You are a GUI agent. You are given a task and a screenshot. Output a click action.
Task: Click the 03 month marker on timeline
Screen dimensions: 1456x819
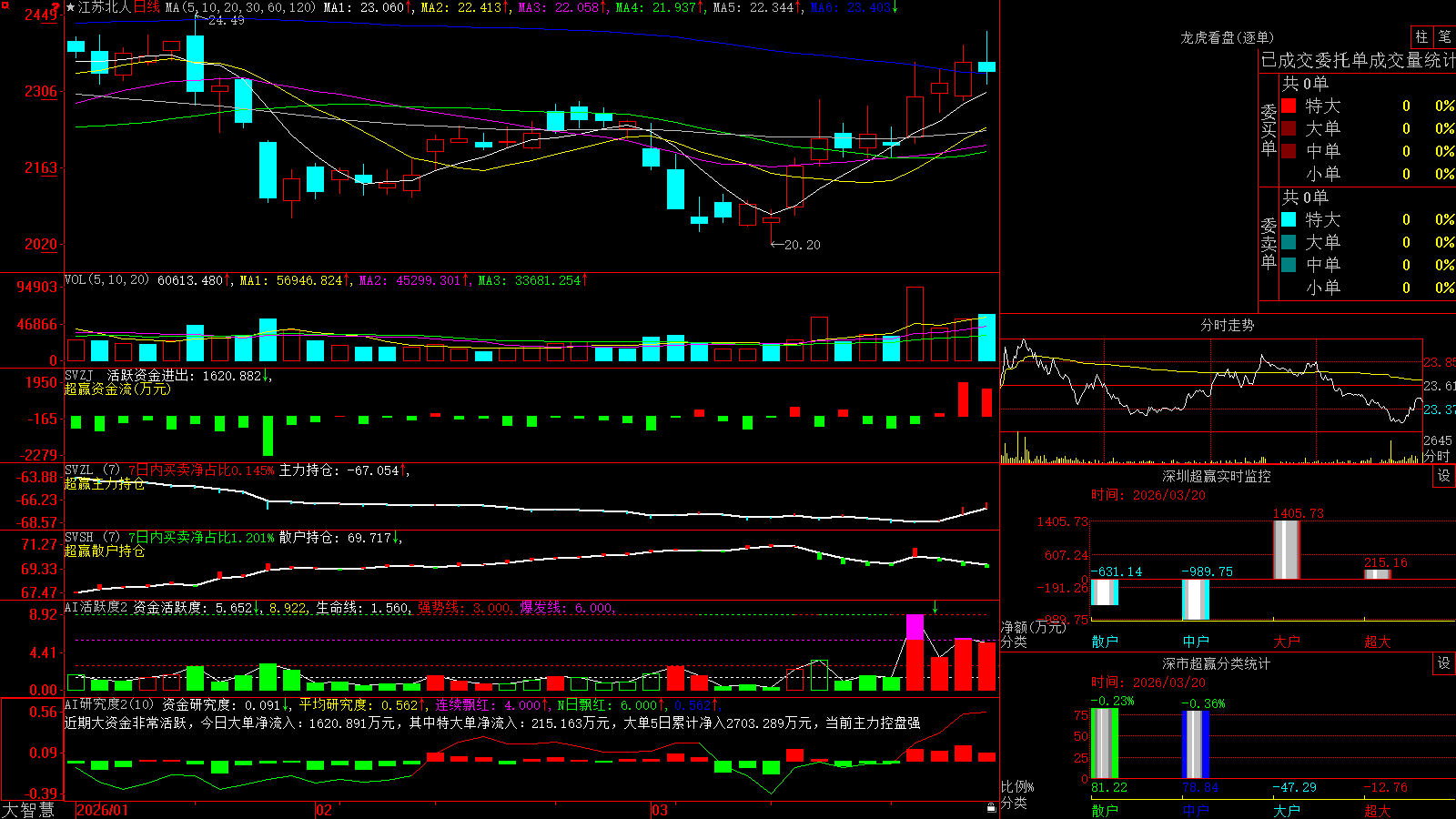[x=660, y=810]
